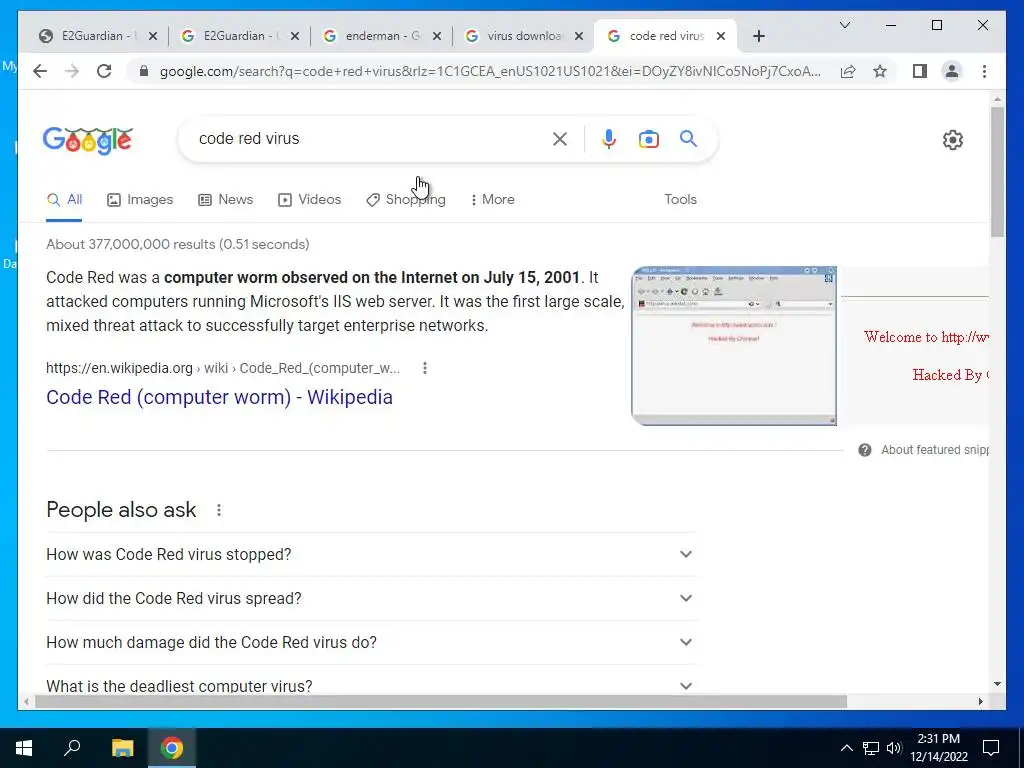The image size is (1024, 768).
Task: Open search Tools options
Action: (680, 199)
